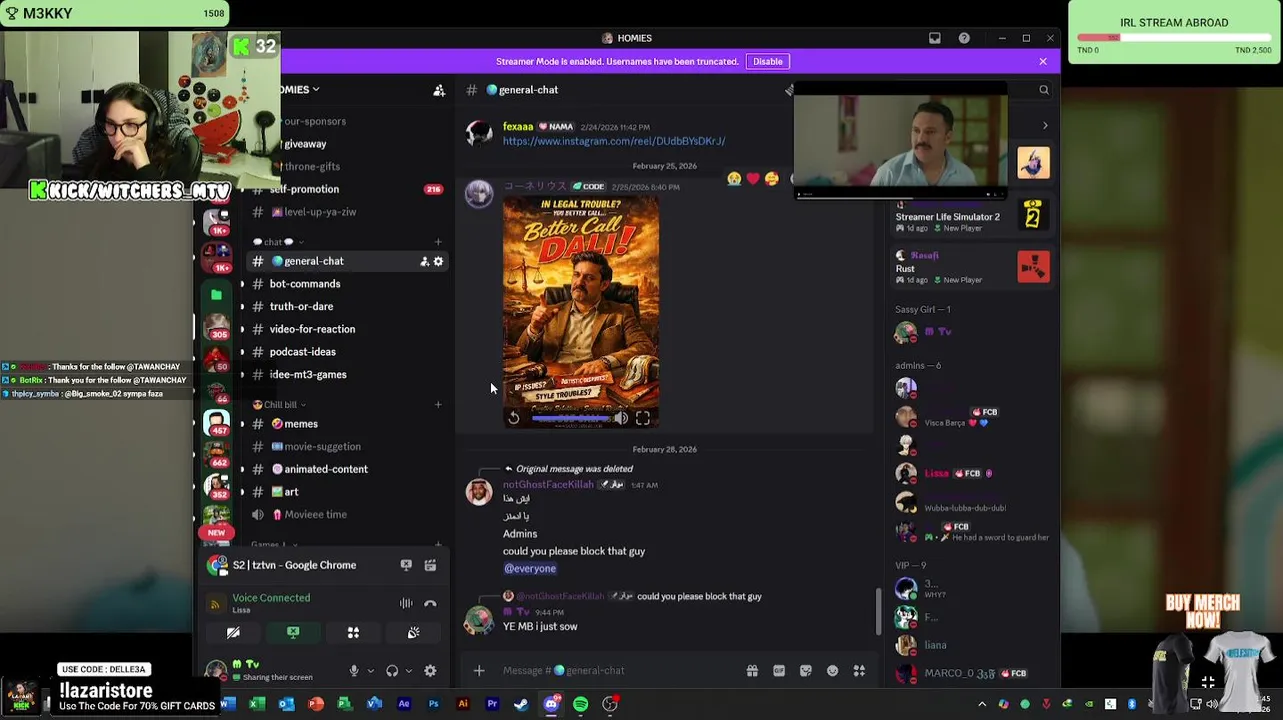Open the Discord inbox icon in title bar
1283x720 pixels.
tap(935, 38)
